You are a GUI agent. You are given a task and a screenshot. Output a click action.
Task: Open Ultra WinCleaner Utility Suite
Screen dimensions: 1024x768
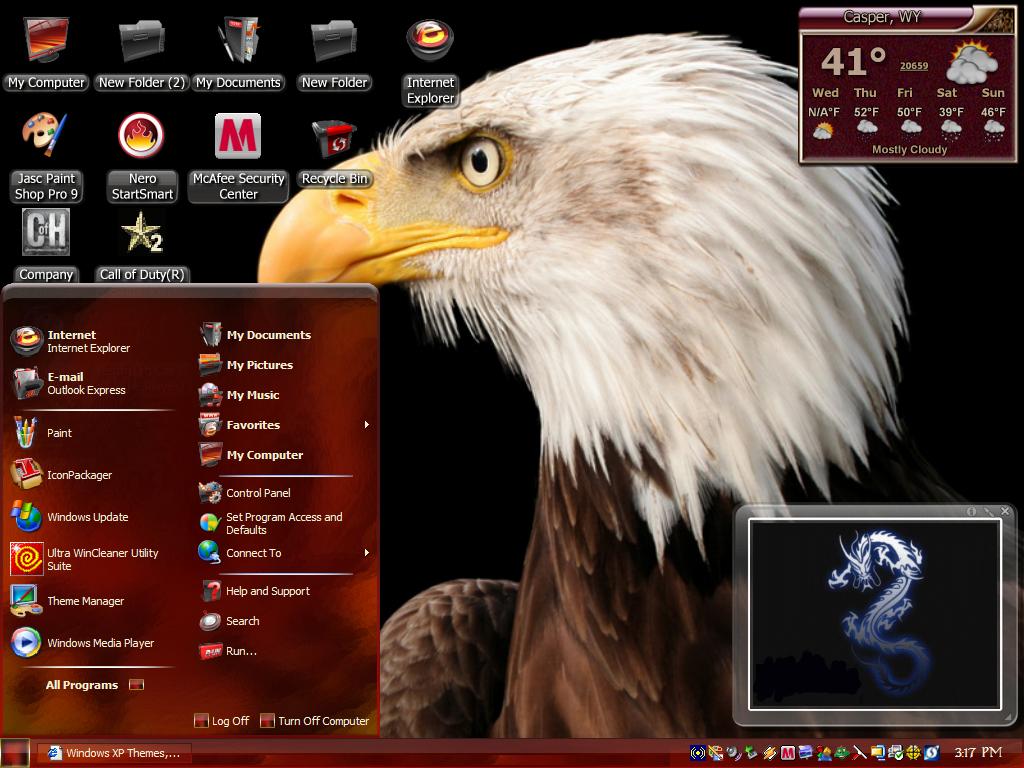pos(91,559)
